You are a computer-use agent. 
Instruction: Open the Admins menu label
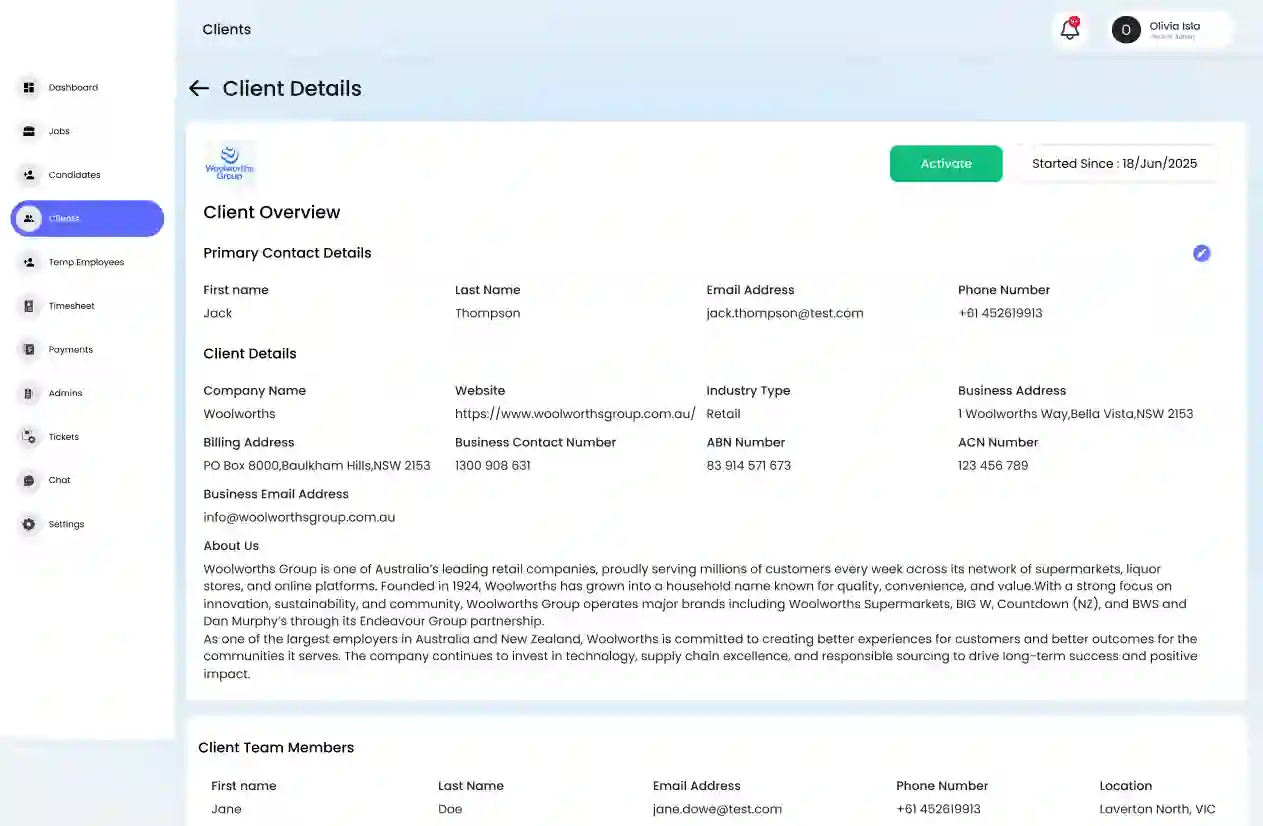click(x=66, y=394)
